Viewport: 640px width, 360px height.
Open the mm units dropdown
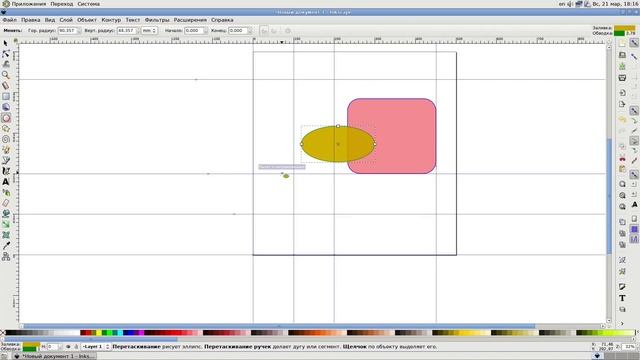pos(149,31)
